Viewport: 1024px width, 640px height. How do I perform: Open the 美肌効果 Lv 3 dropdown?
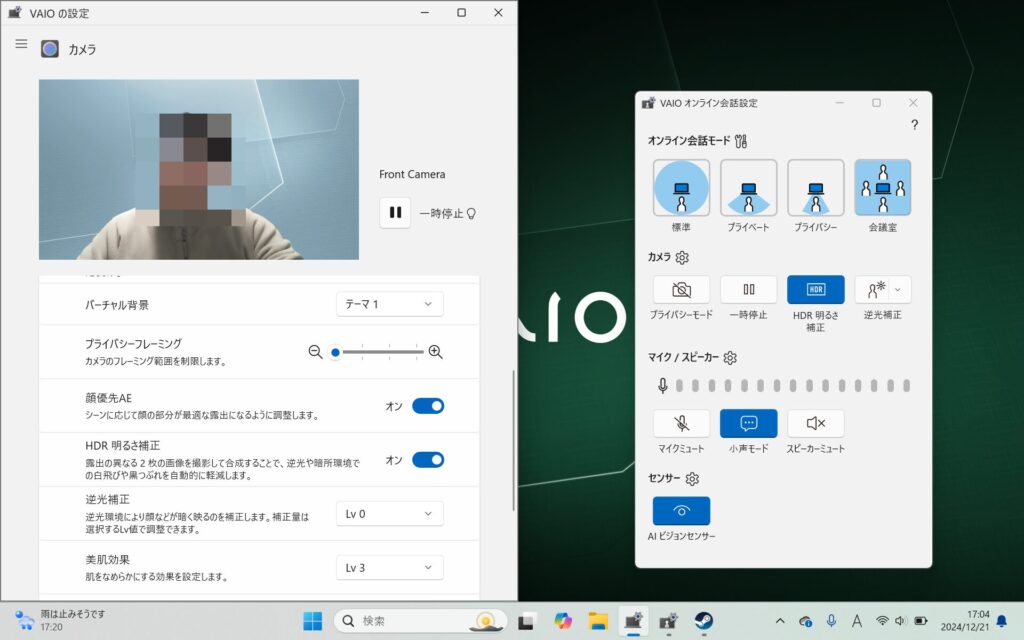389,568
